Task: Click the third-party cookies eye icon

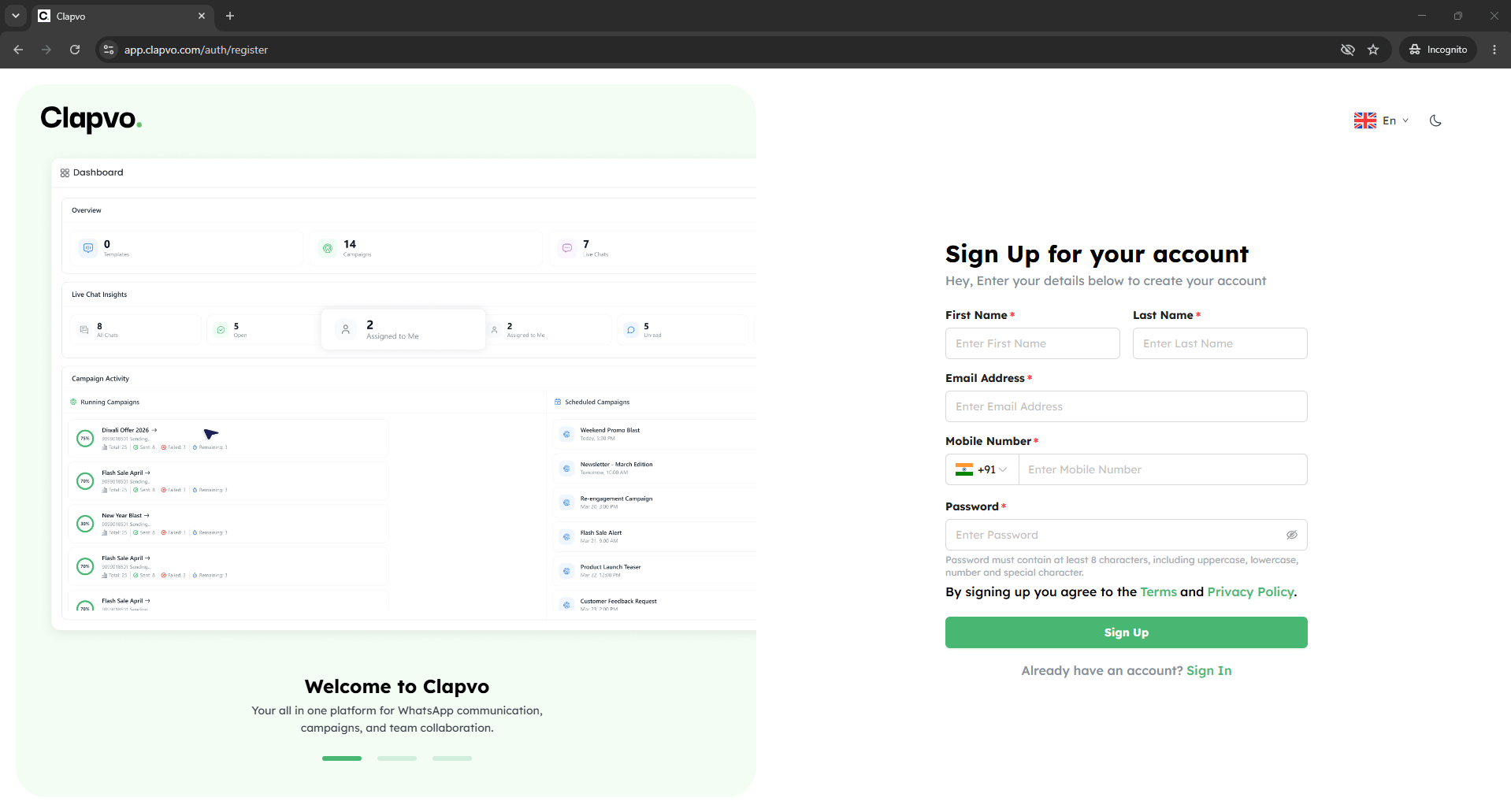Action: click(1348, 50)
